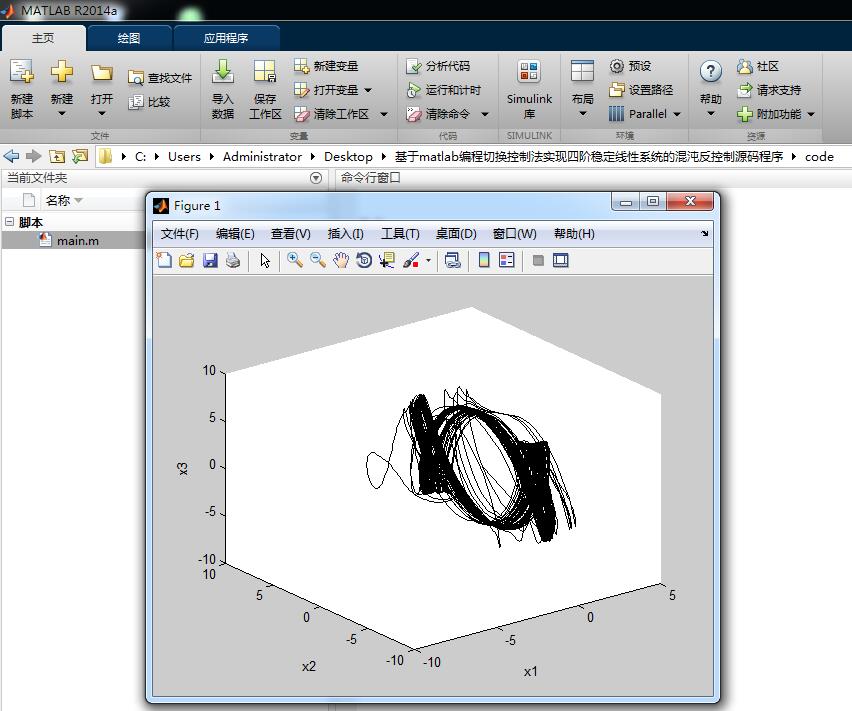This screenshot has height=711, width=852.
Task: Open Tools (工具) menu in Figure 1
Action: point(400,234)
